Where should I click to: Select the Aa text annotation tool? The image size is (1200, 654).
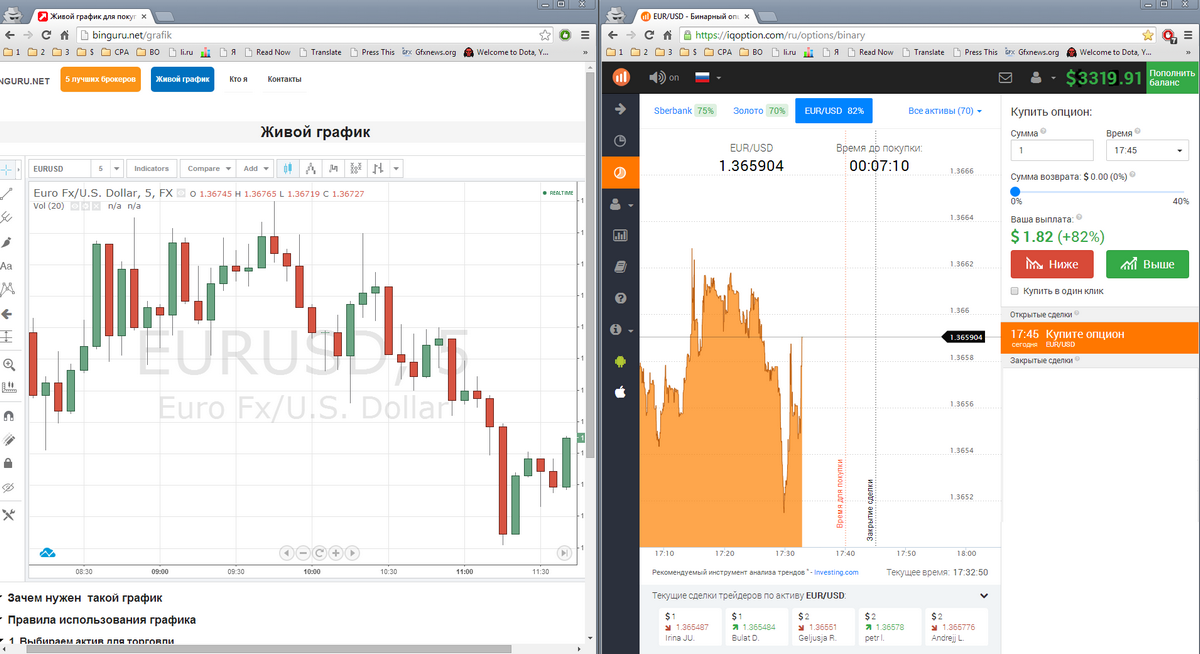[x=7, y=266]
